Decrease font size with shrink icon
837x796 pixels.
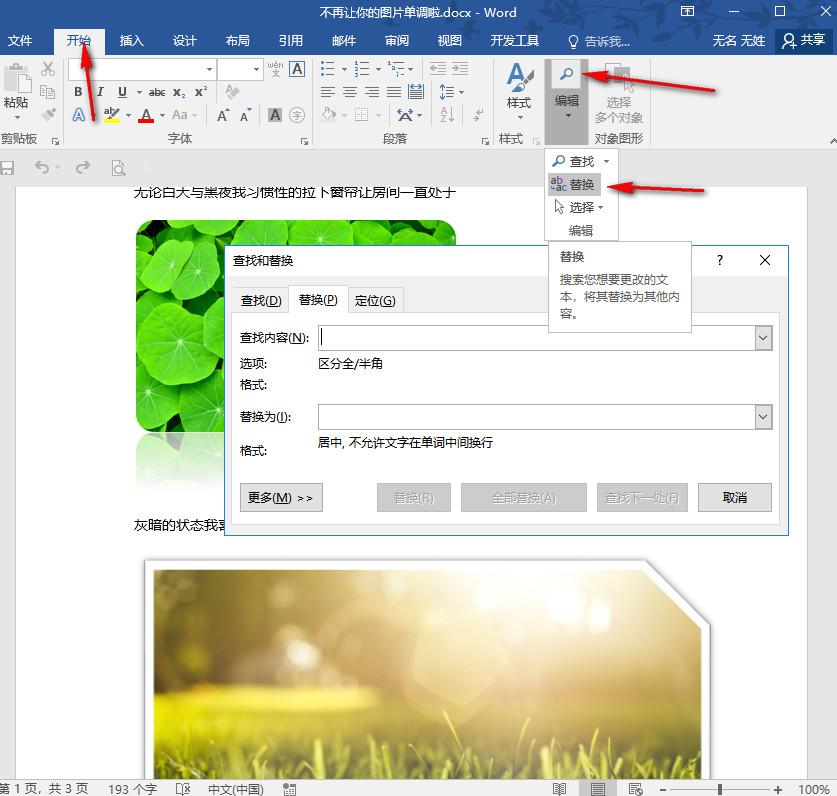[x=245, y=115]
